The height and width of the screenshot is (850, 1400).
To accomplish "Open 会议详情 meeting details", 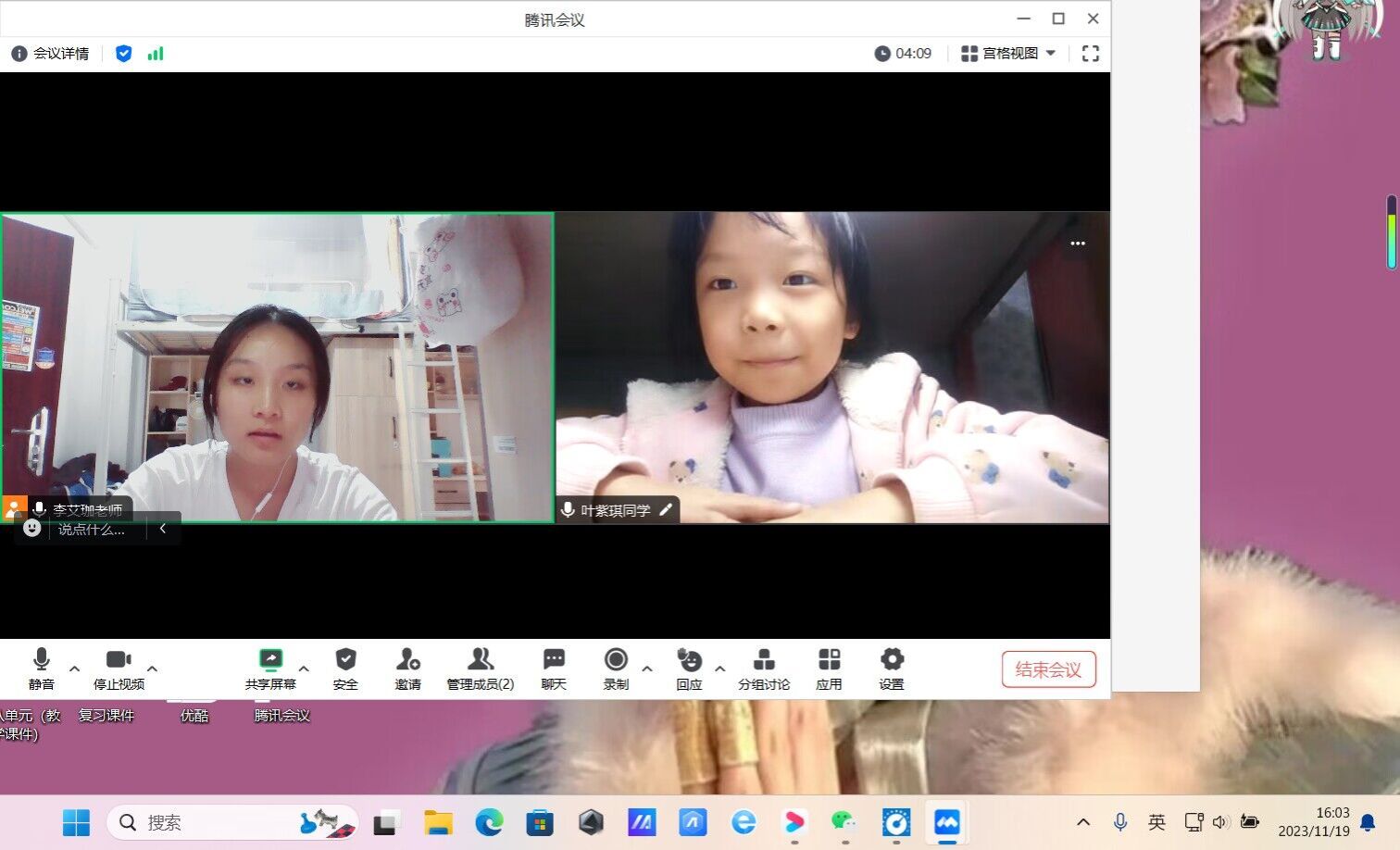I will pos(51,54).
